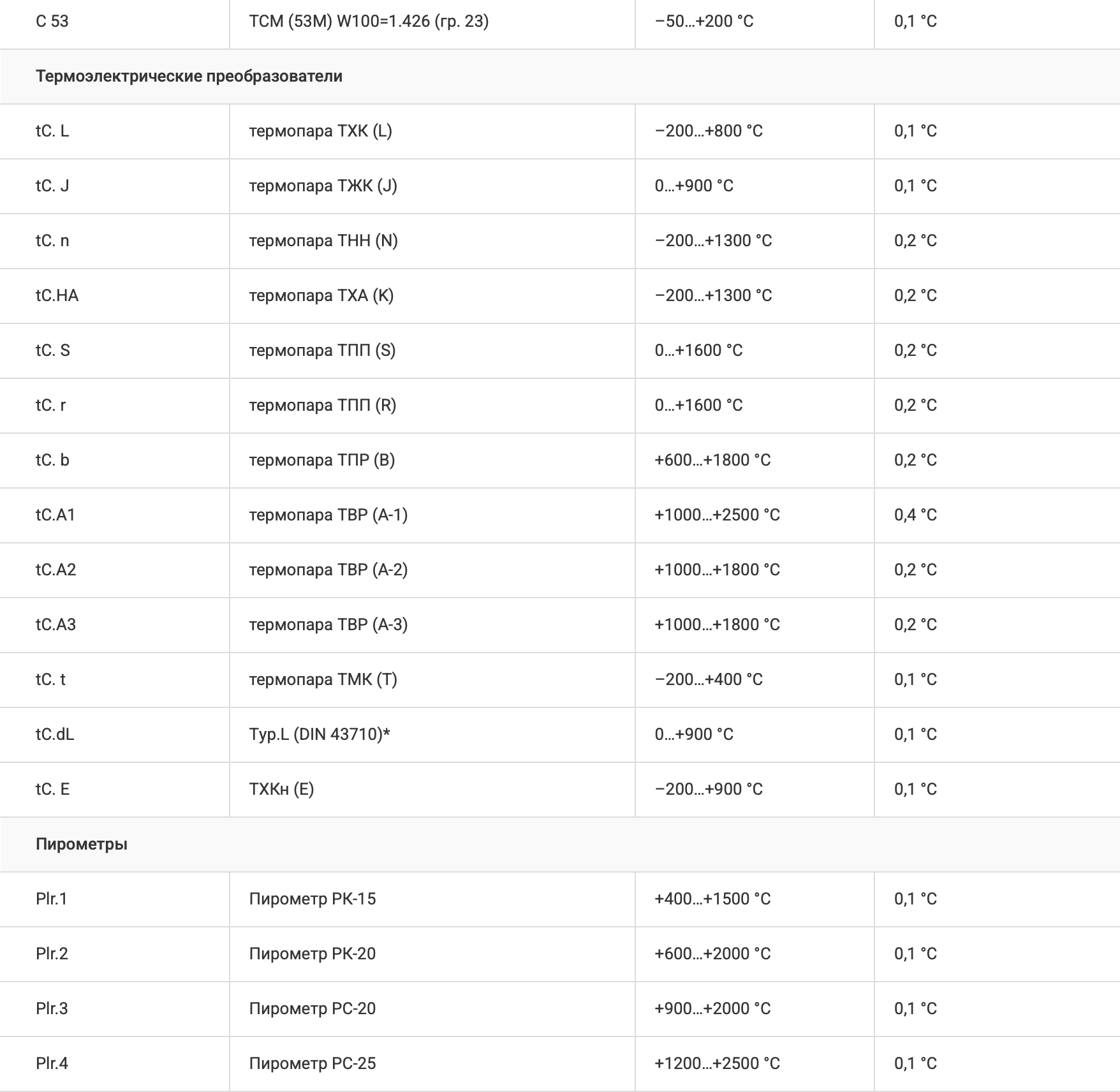Select the 'Пирометр РК-15' cell
1120x1092 pixels.
pos(312,899)
